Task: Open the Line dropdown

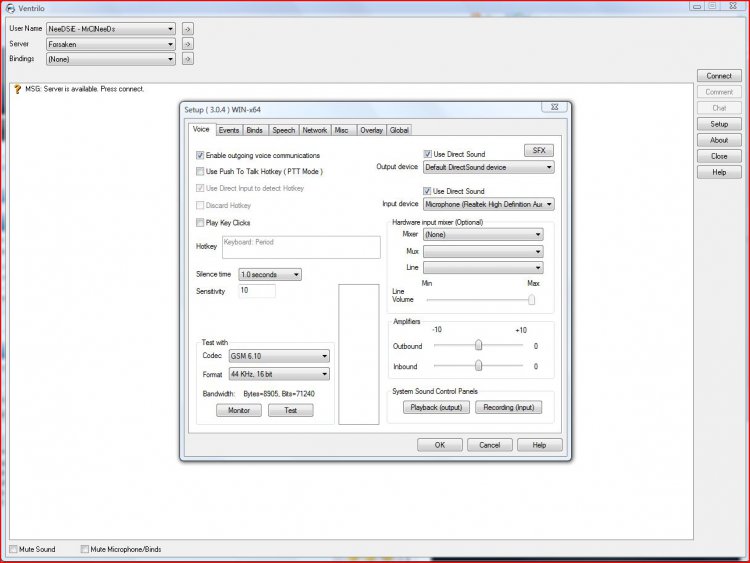Action: [x=483, y=267]
